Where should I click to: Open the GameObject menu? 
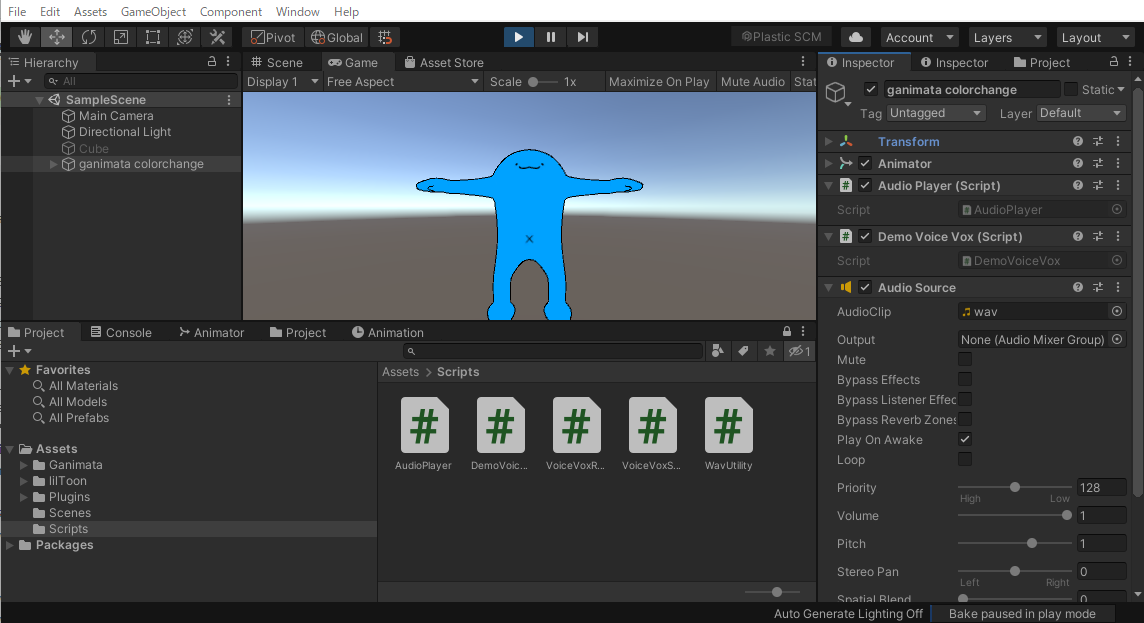[152, 11]
